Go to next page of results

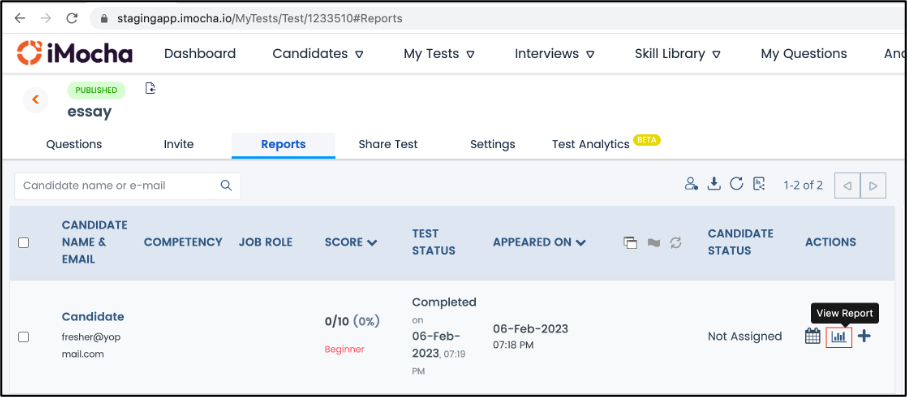coord(873,185)
